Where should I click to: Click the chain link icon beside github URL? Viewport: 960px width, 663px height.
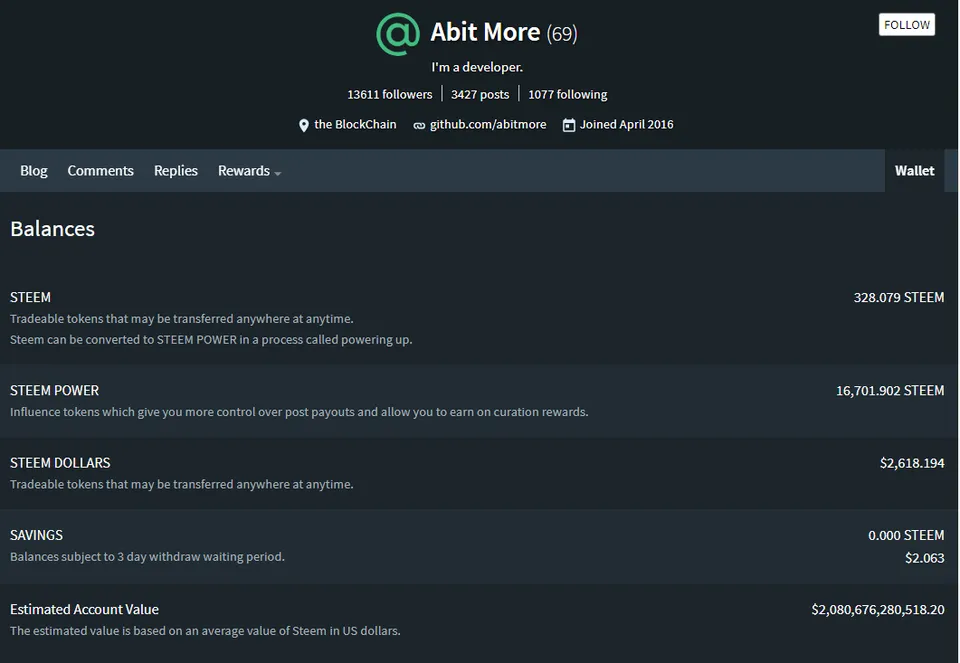coord(419,125)
